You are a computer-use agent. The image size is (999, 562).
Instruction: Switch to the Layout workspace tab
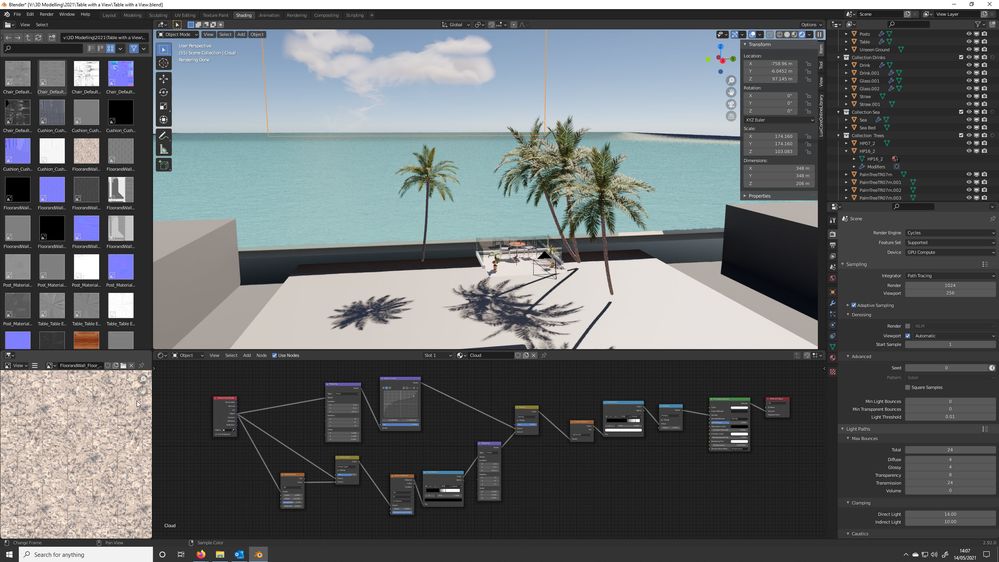110,15
